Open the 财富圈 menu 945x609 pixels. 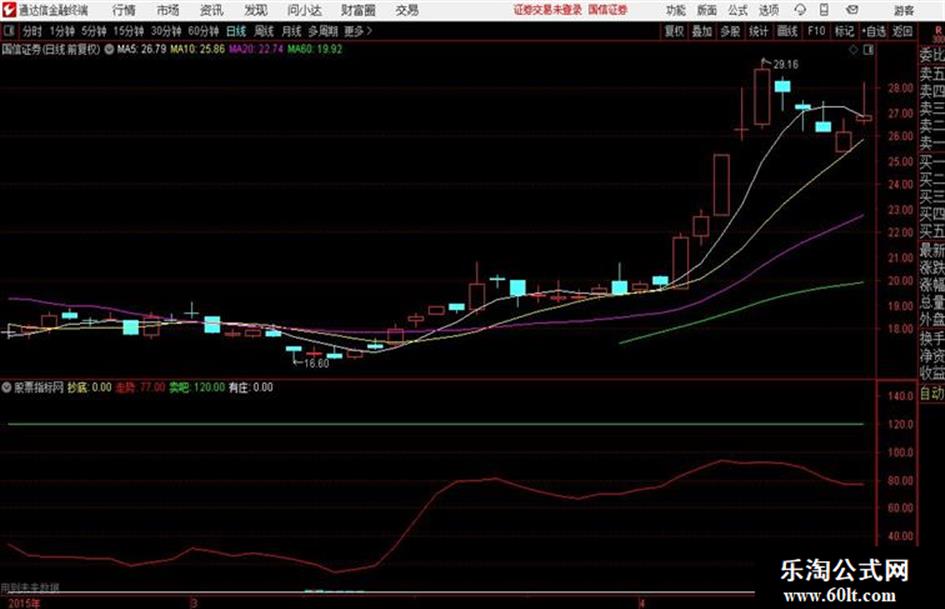coord(358,10)
